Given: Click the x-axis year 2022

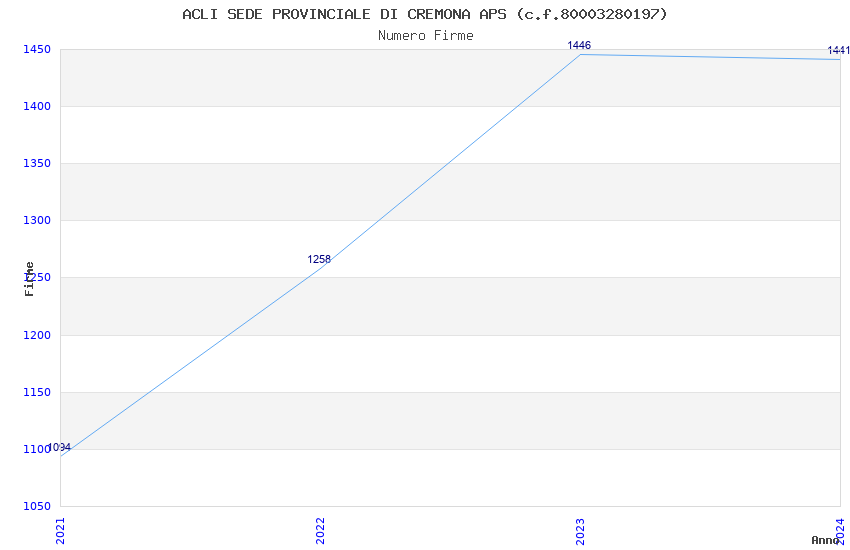Looking at the screenshot, I should [320, 531].
